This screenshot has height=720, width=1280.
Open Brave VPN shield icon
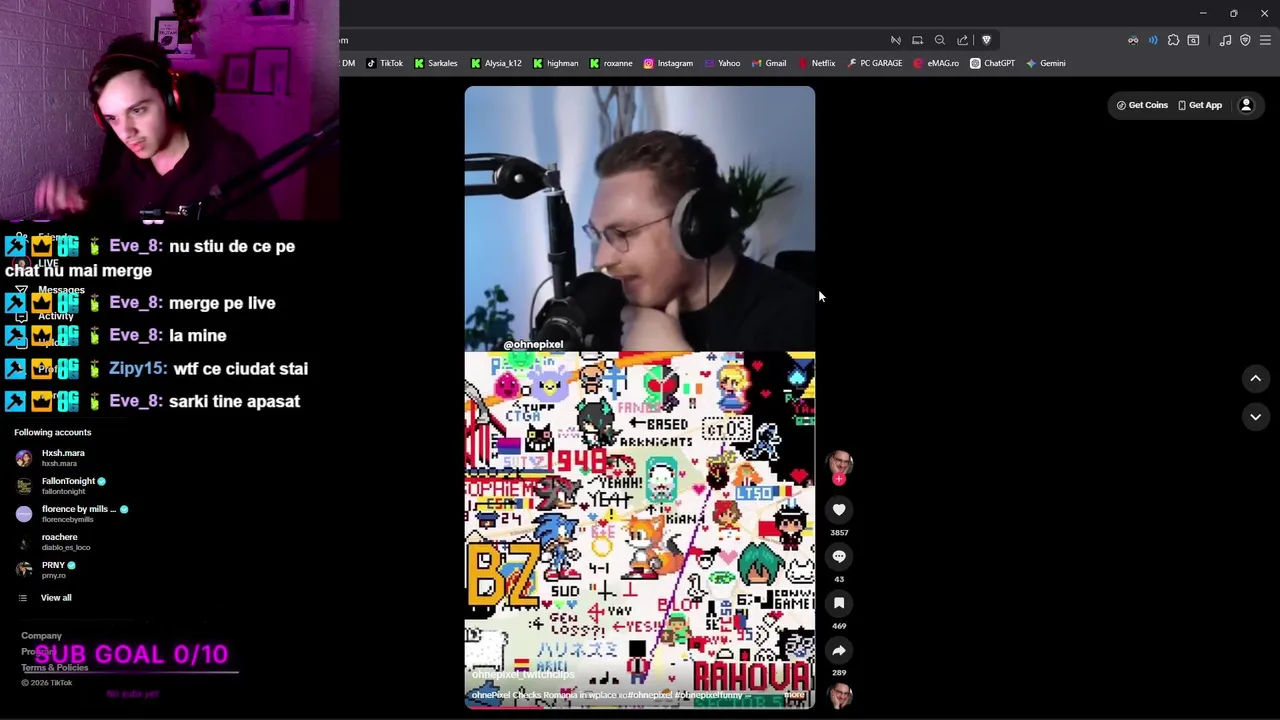pos(1245,40)
